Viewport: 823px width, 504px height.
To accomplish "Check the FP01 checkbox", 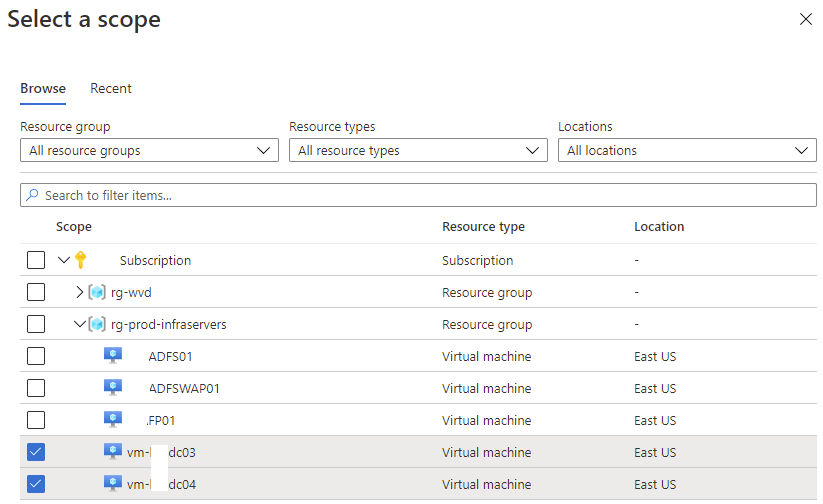I will point(36,420).
